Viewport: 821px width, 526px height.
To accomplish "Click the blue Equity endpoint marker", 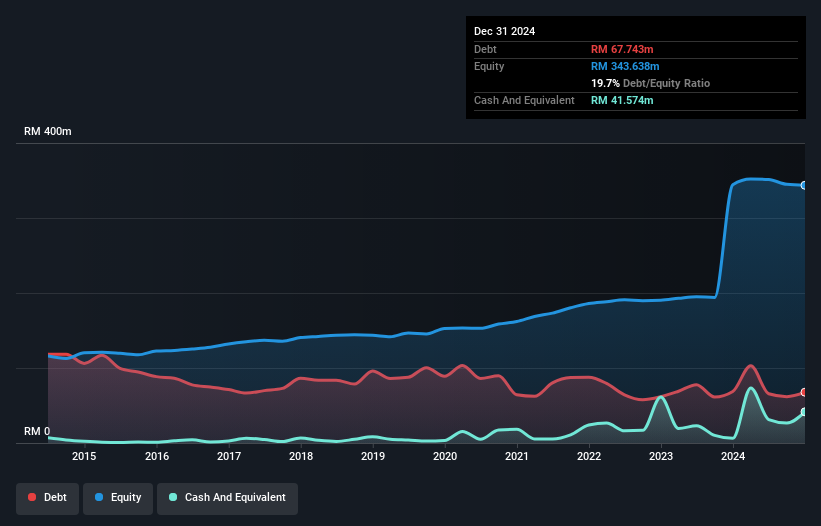I will (804, 185).
